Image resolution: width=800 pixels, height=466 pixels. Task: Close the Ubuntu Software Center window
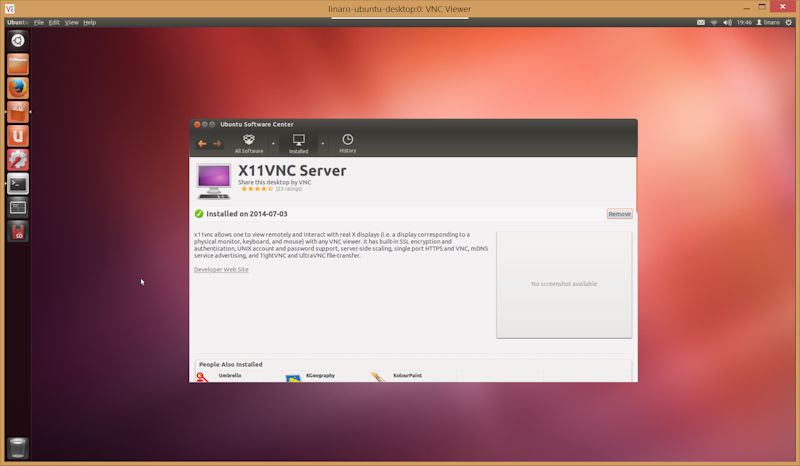coord(197,125)
